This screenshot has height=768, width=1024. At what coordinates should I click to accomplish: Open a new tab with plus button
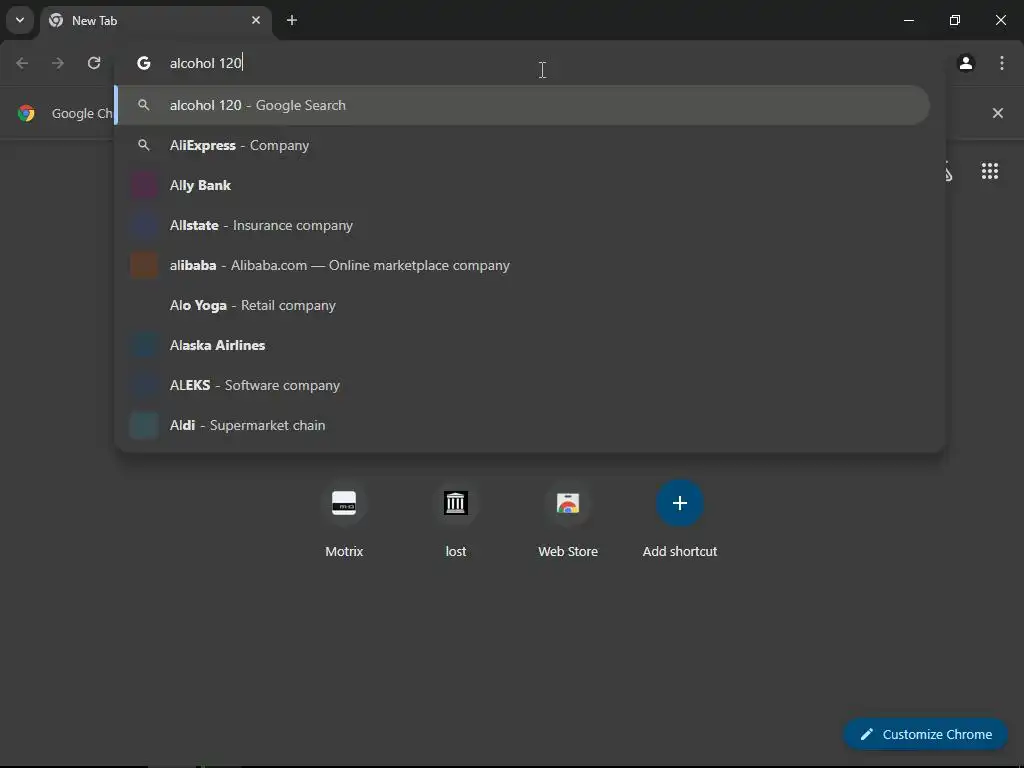click(x=292, y=20)
